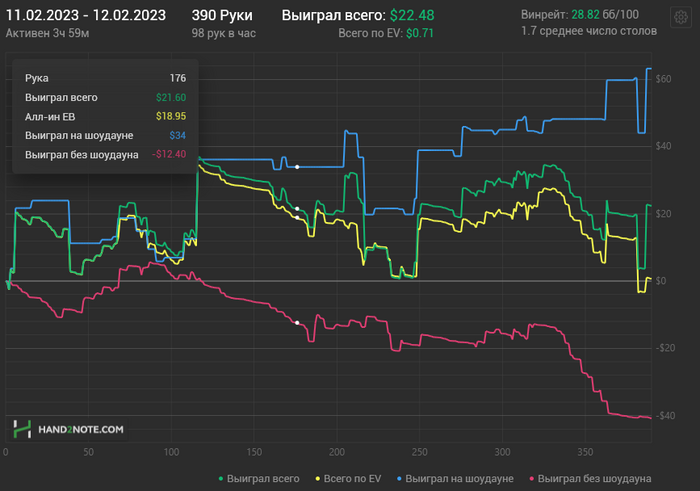Toggle the 'Выиграл без шоудауна' legend series

point(590,479)
